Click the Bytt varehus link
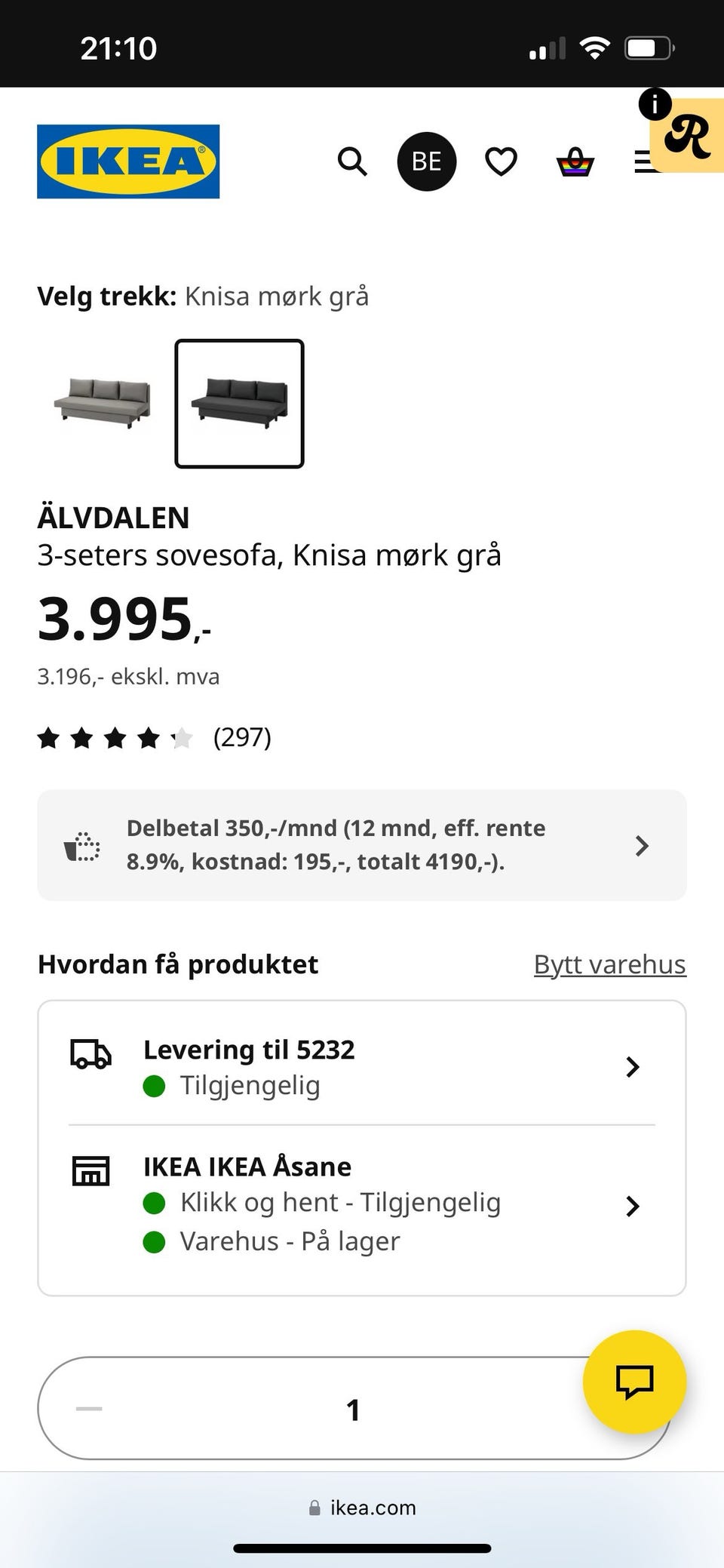 pyautogui.click(x=610, y=964)
